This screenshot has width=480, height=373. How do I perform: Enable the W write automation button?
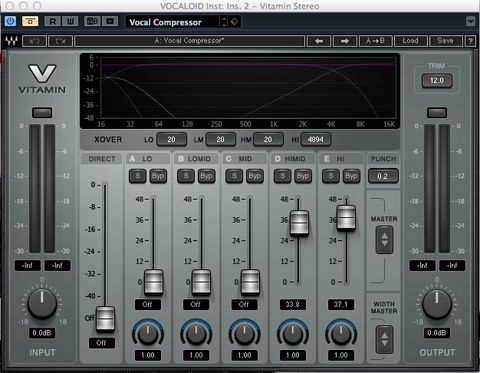(70, 21)
